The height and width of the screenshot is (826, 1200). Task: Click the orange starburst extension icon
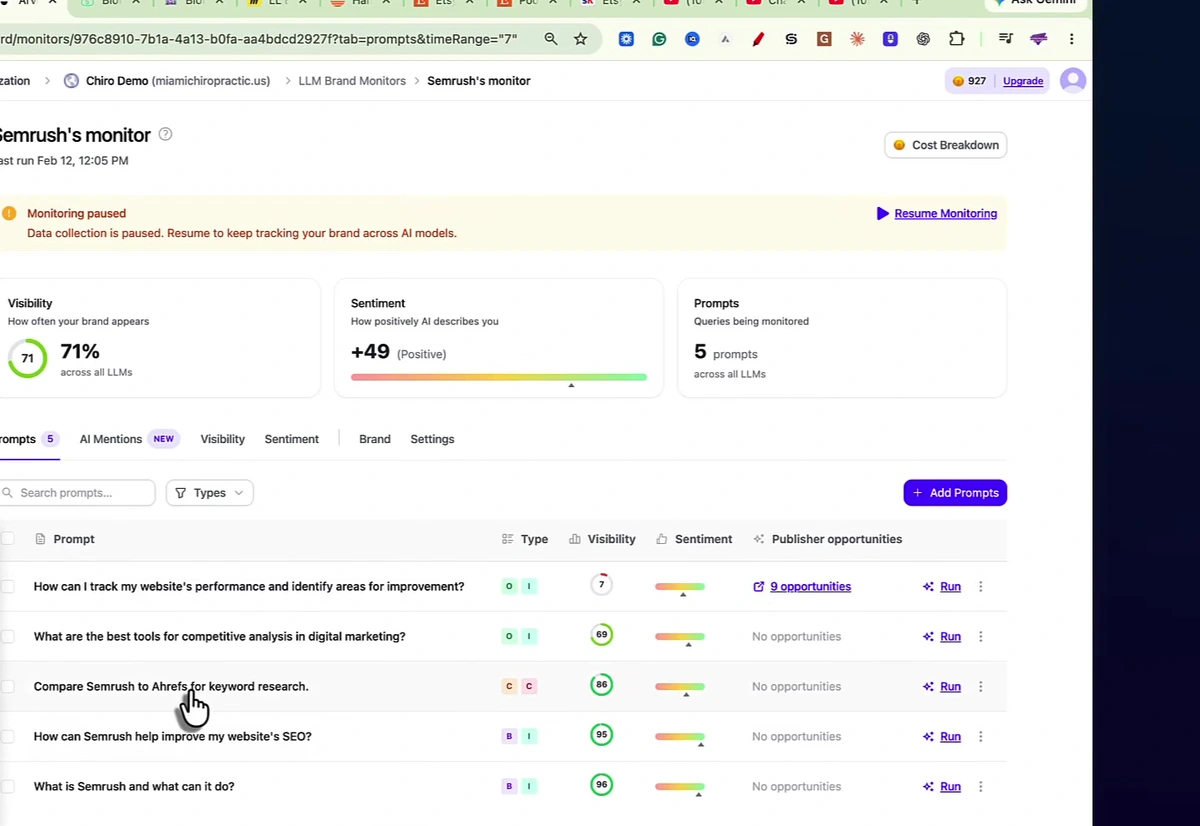pyautogui.click(x=857, y=39)
